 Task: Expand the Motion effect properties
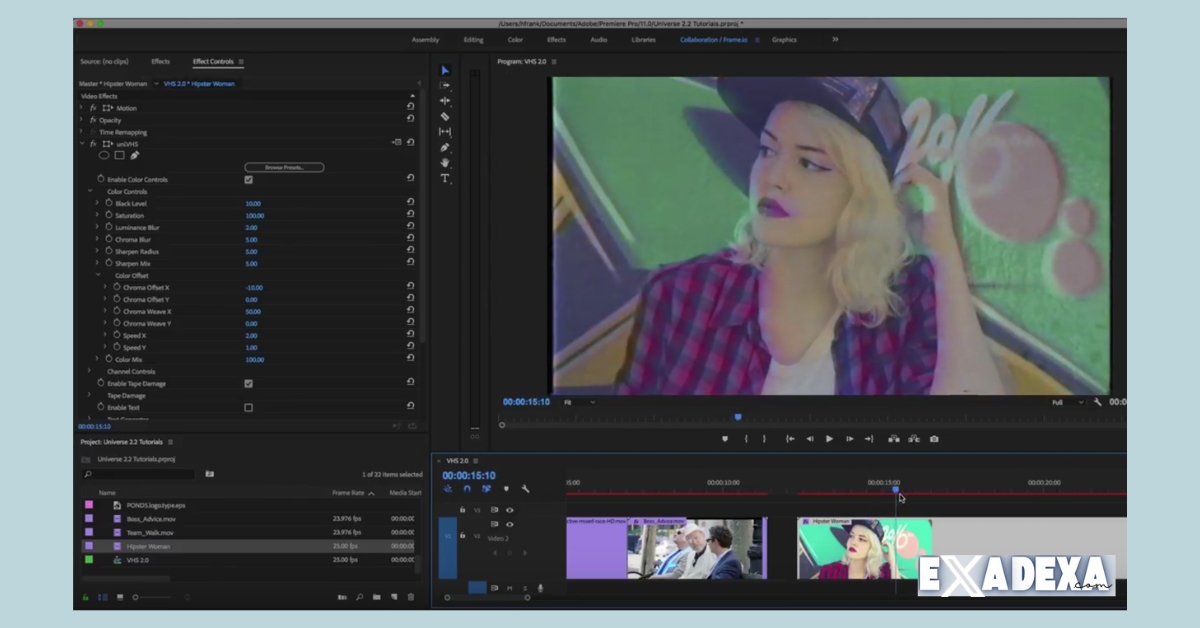click(x=81, y=108)
